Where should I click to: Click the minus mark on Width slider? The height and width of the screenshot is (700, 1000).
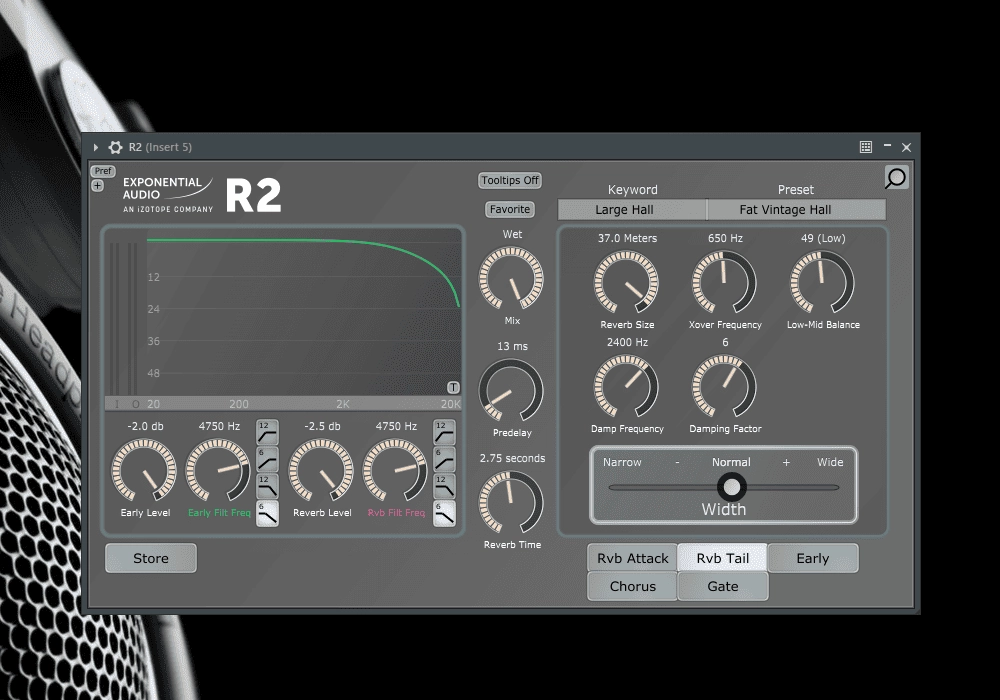[677, 462]
